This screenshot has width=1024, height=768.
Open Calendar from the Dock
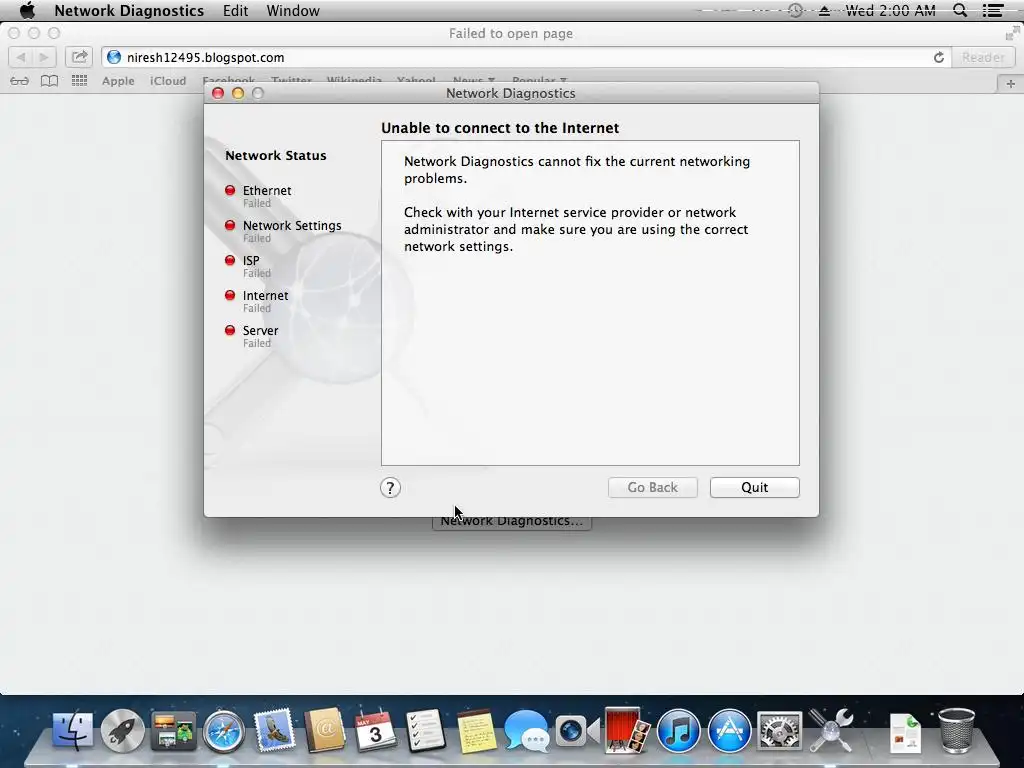pyautogui.click(x=375, y=730)
